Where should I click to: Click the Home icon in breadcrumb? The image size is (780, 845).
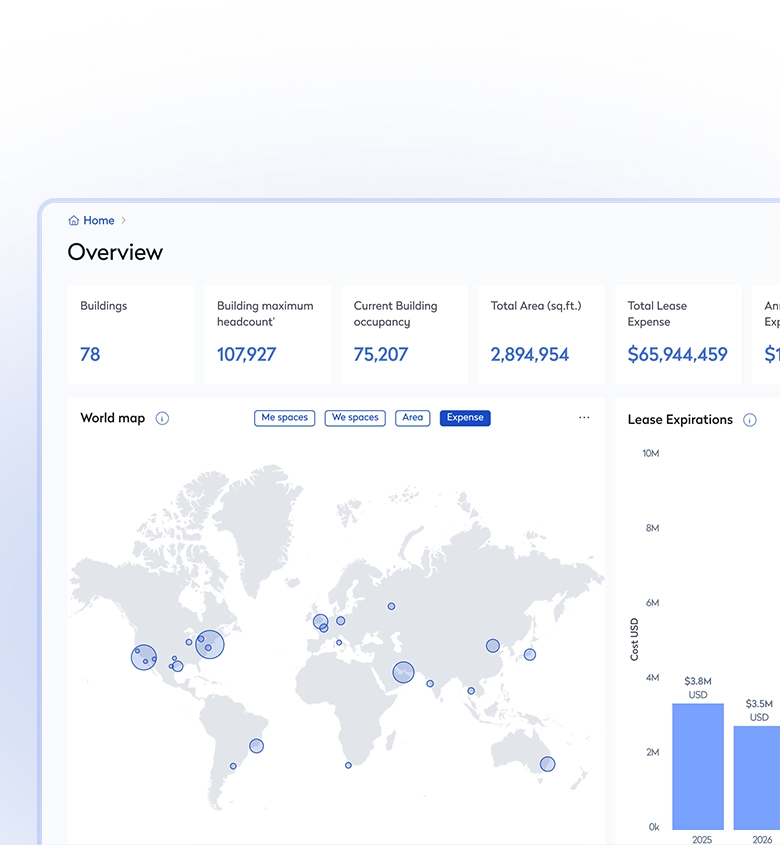[74, 221]
